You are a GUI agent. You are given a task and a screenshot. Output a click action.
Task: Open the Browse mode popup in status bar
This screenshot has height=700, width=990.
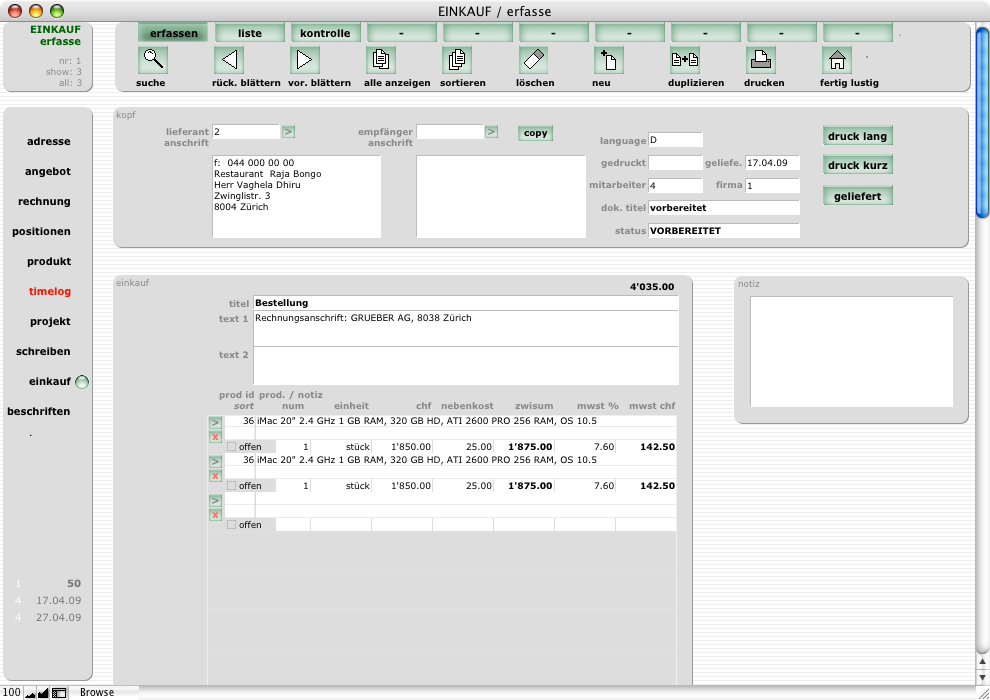(98, 692)
